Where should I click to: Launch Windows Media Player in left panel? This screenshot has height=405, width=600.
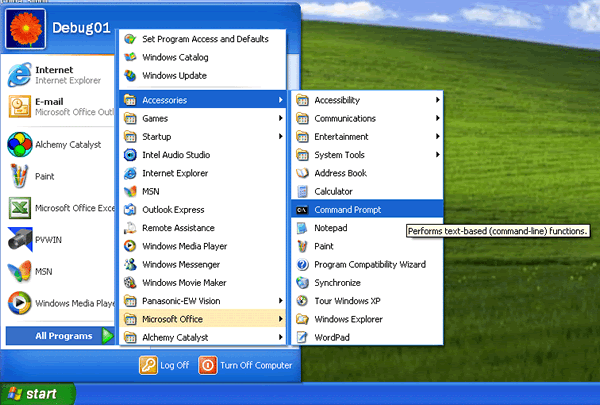20,303
